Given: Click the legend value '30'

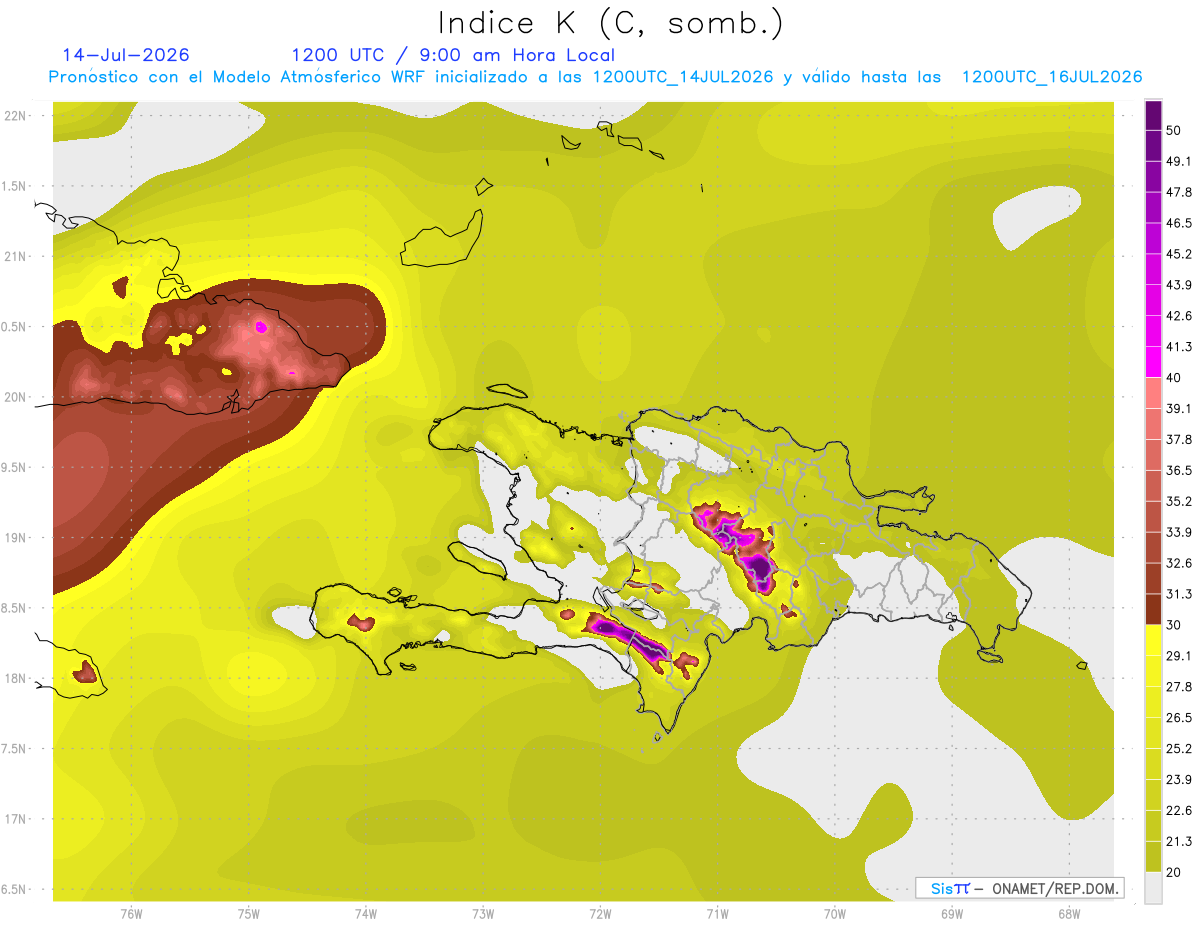Looking at the screenshot, I should point(1174,625).
